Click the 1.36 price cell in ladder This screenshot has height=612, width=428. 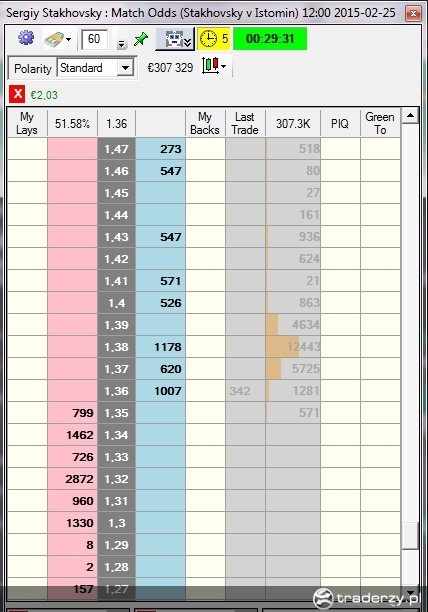click(116, 391)
